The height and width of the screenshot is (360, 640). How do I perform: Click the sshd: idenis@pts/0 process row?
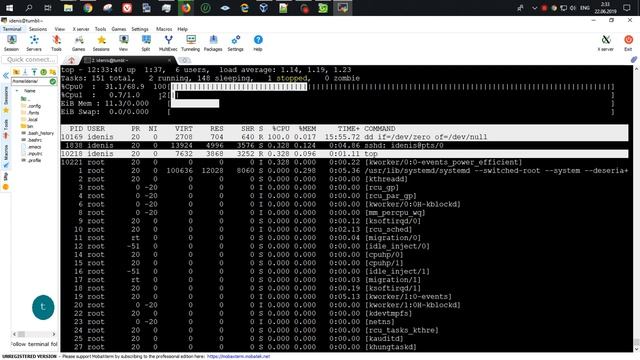point(344,145)
